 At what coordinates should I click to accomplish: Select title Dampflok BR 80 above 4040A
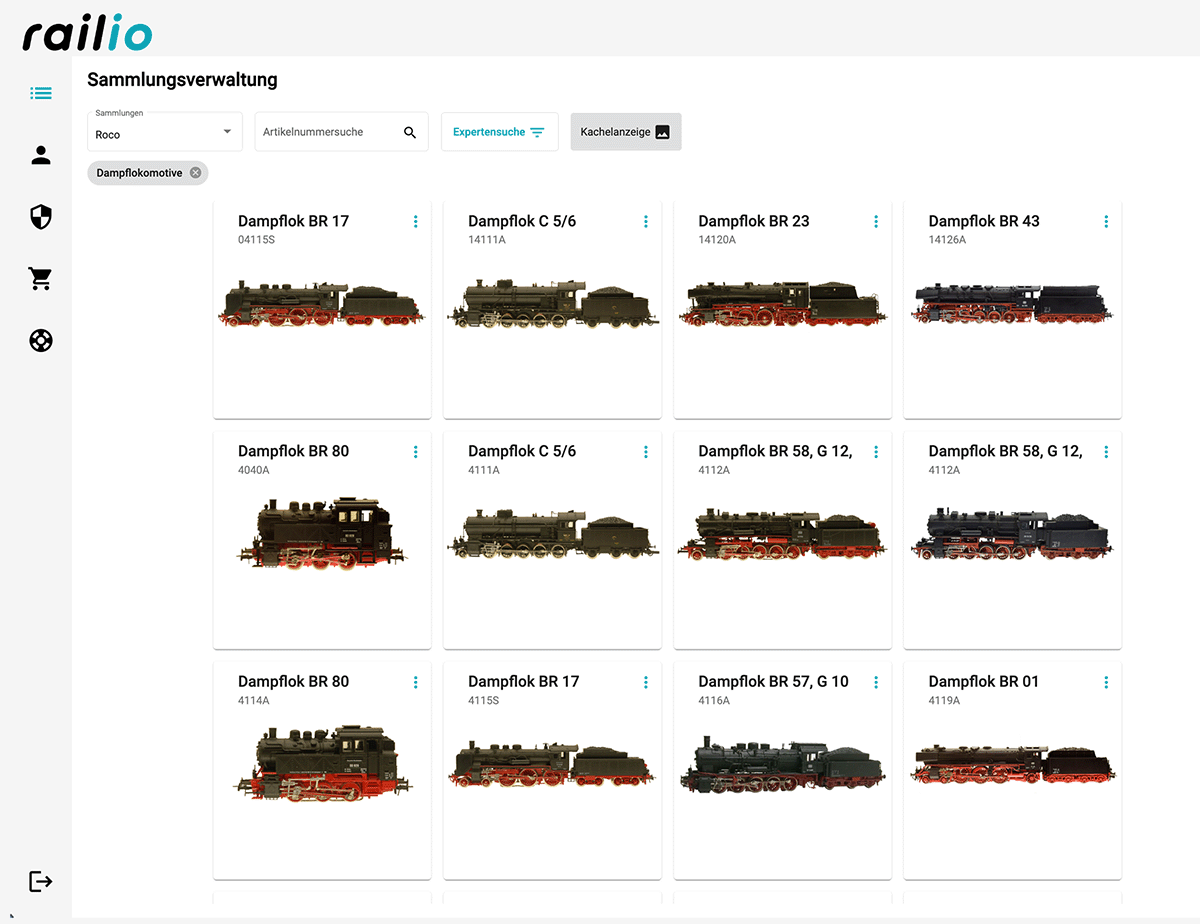click(293, 451)
